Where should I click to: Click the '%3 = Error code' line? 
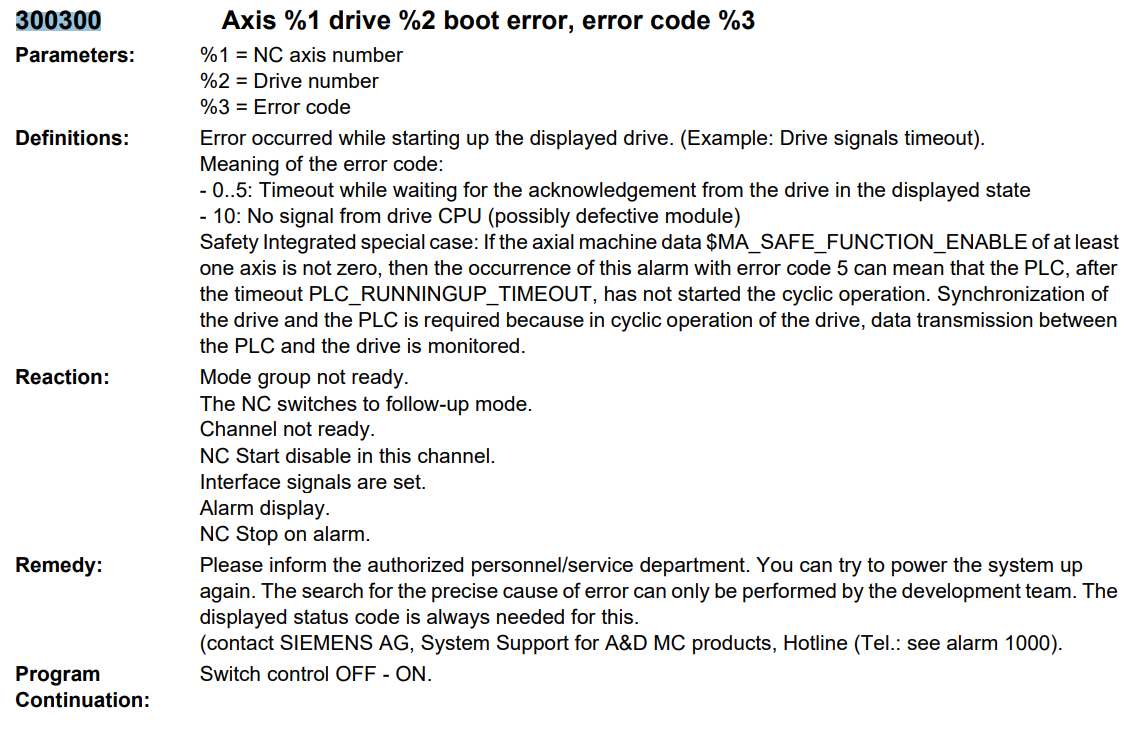(275, 107)
